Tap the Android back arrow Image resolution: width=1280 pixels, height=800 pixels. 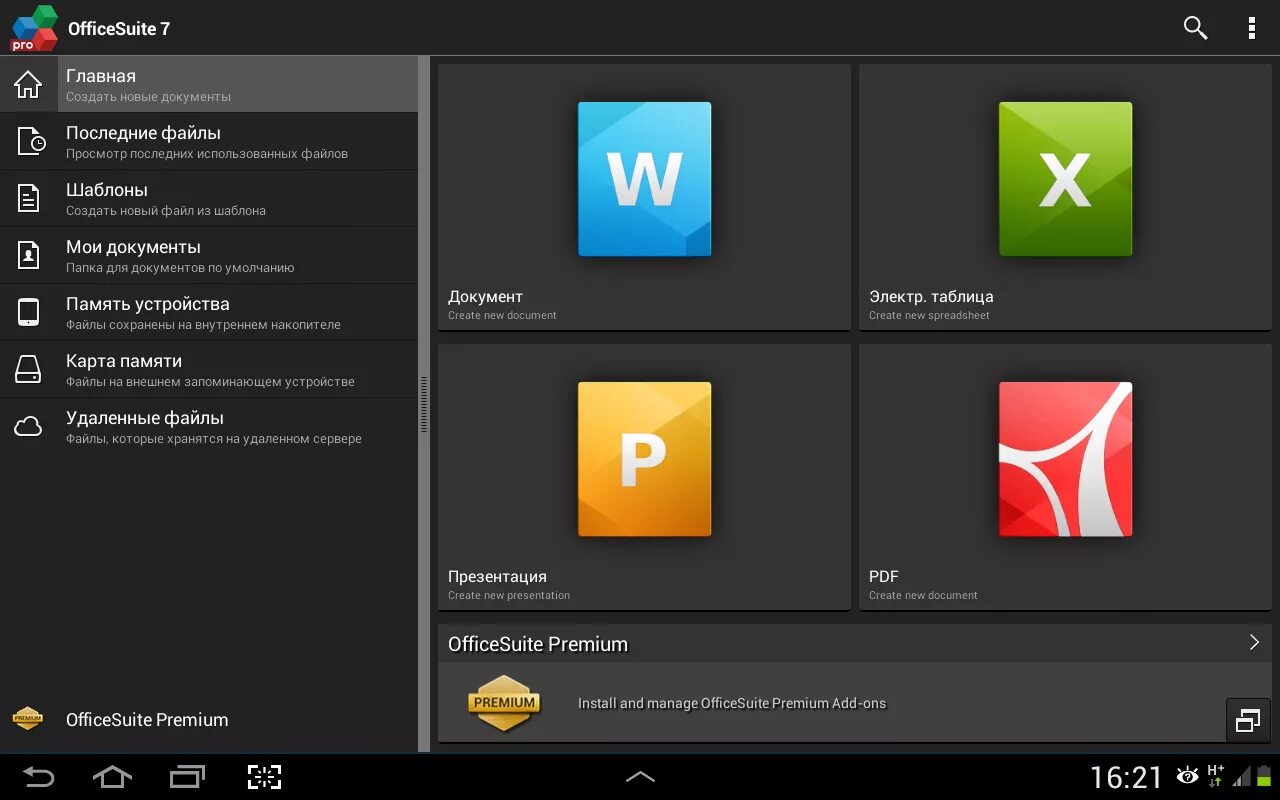[38, 776]
